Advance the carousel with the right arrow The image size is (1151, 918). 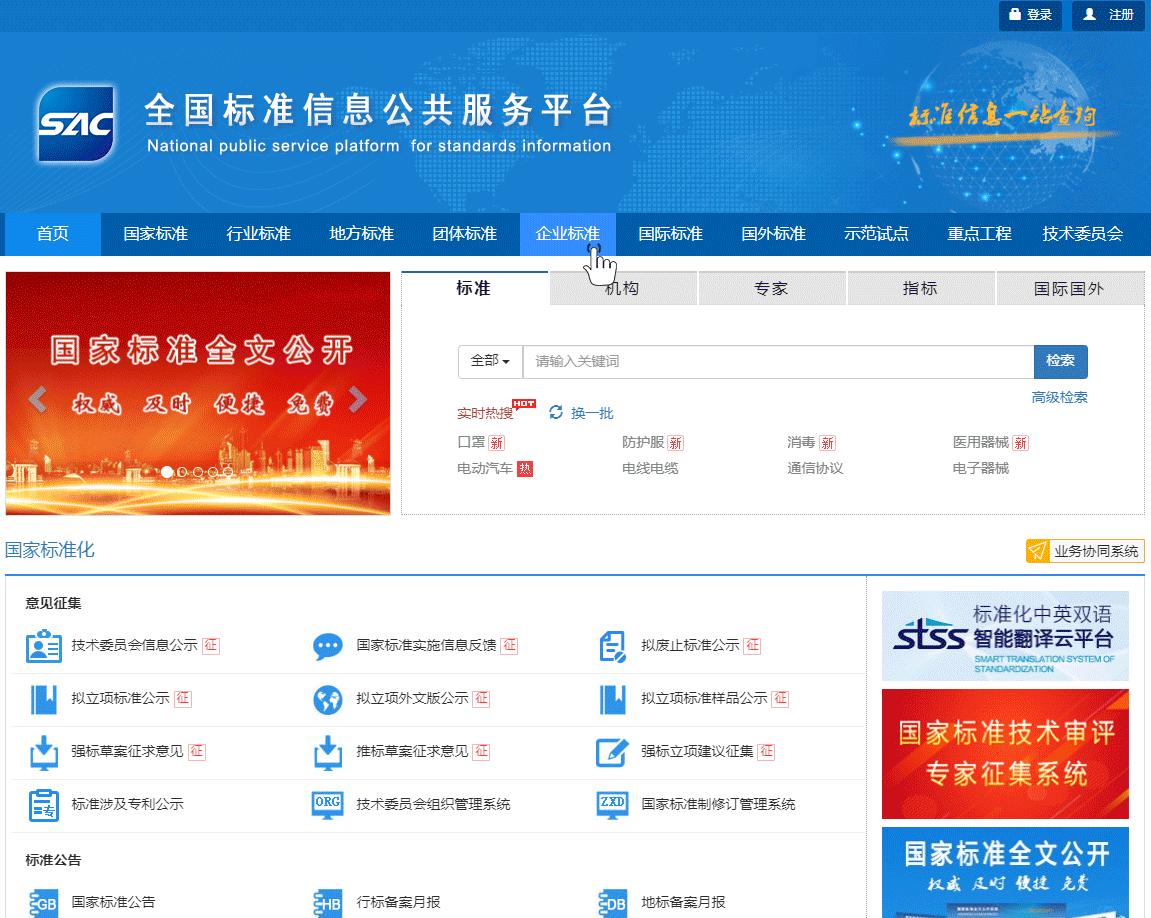pyautogui.click(x=358, y=398)
